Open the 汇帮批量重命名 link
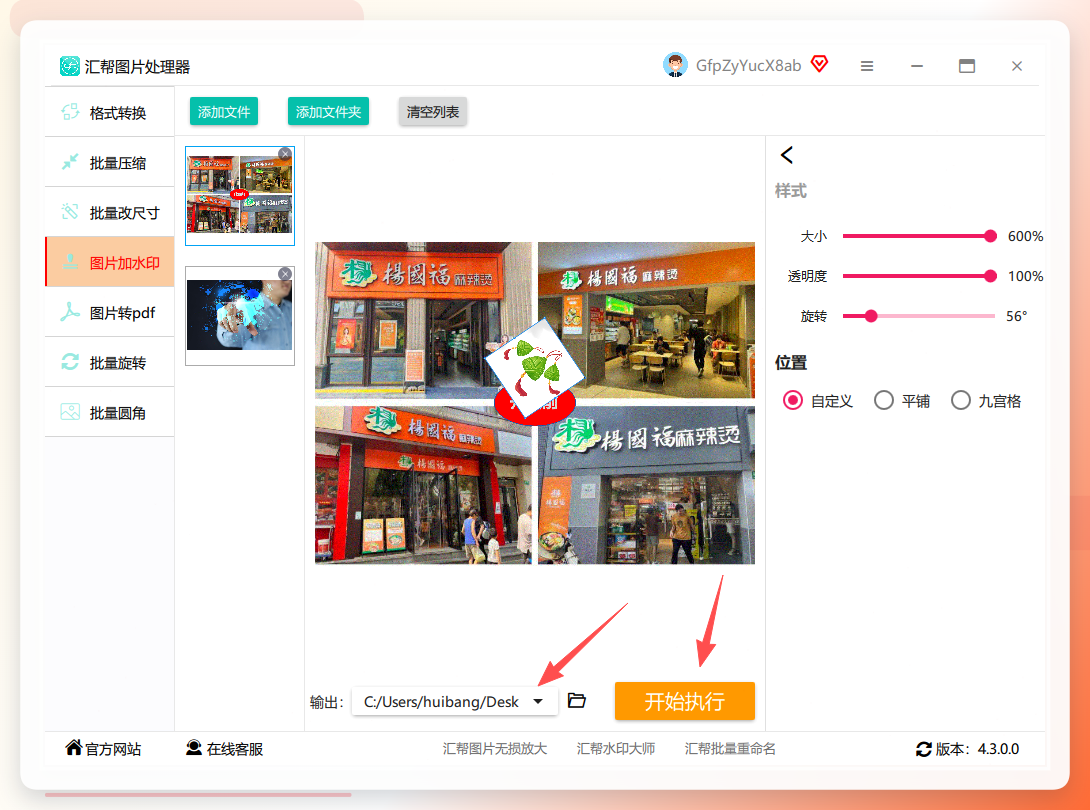 coord(730,749)
